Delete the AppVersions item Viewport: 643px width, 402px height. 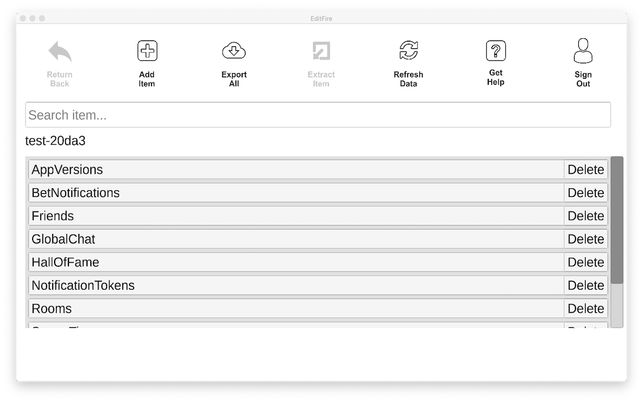[586, 169]
